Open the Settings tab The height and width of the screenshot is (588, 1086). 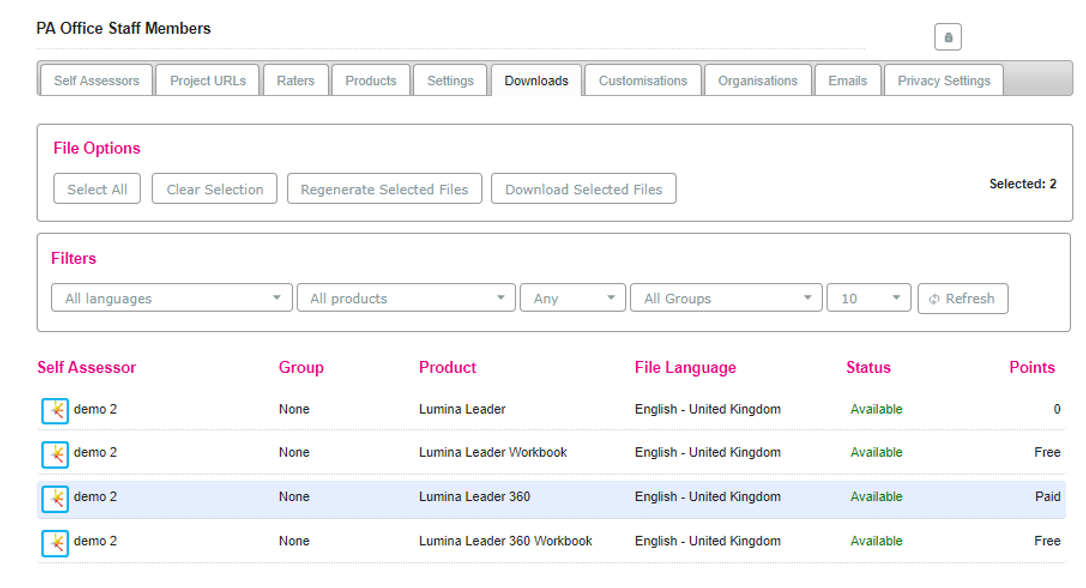450,80
